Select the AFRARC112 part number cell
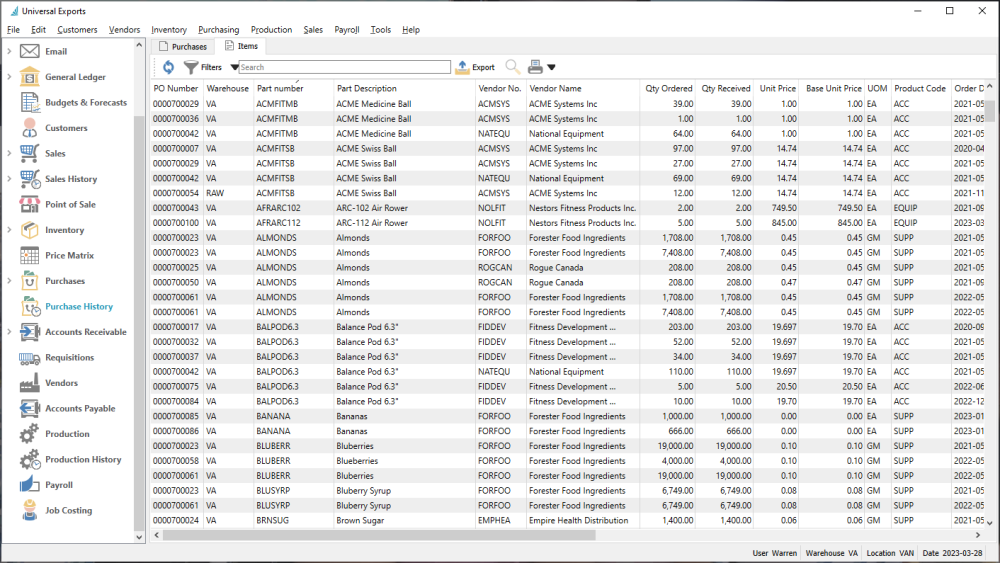The height and width of the screenshot is (563, 1000). pos(293,223)
